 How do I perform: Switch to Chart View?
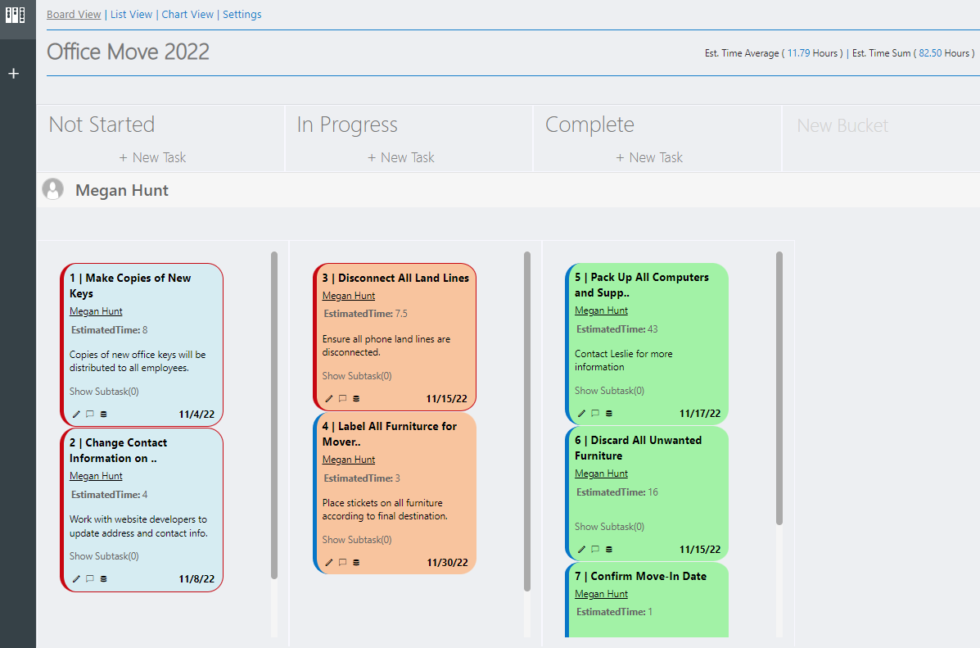pos(187,14)
